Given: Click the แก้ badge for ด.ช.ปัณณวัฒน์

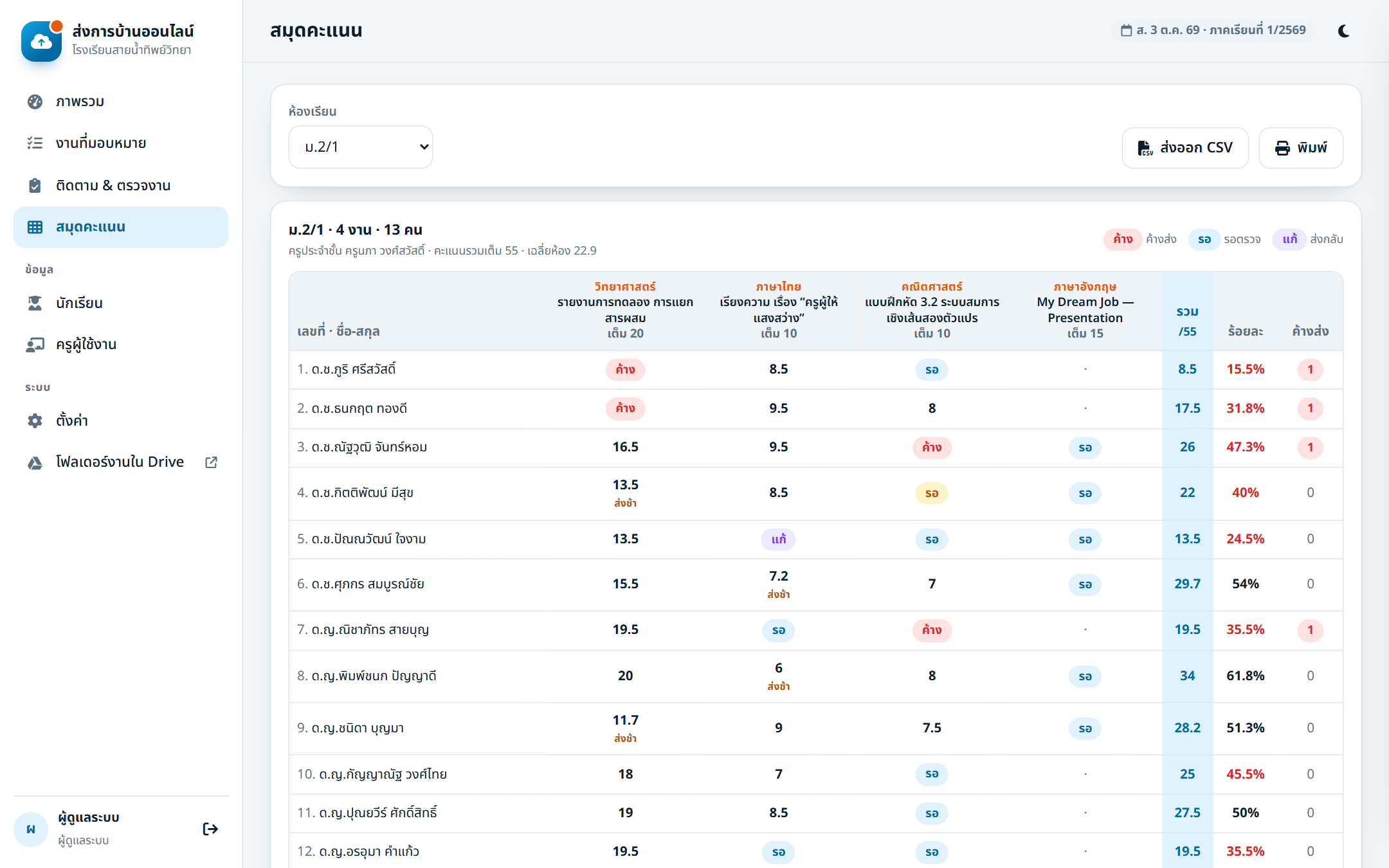Looking at the screenshot, I should (778, 539).
